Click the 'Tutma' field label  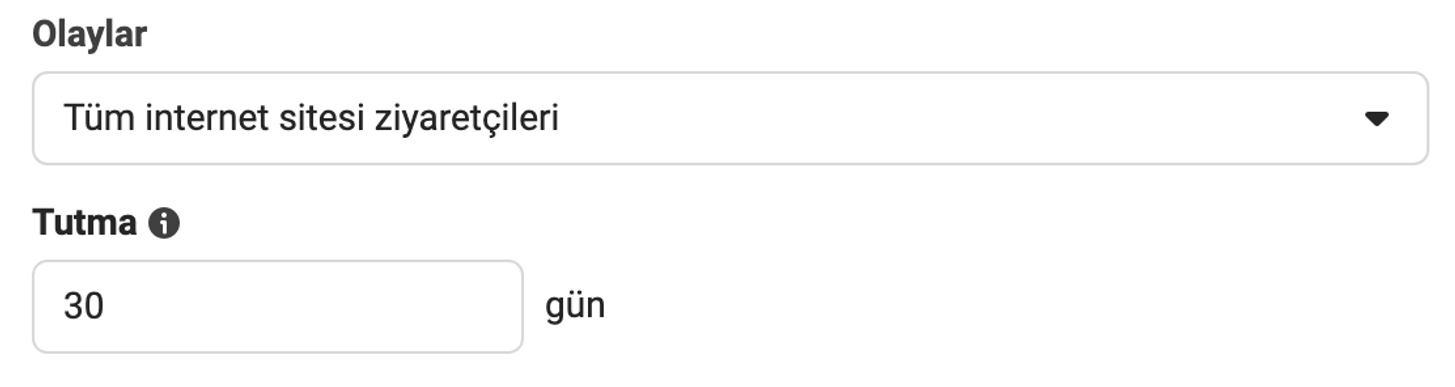pyautogui.click(x=85, y=223)
